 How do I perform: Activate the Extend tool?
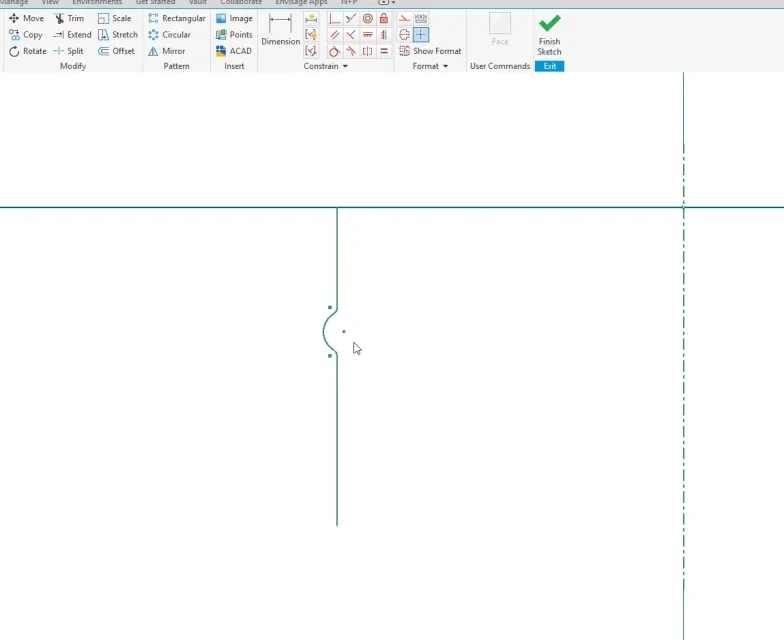click(x=72, y=35)
